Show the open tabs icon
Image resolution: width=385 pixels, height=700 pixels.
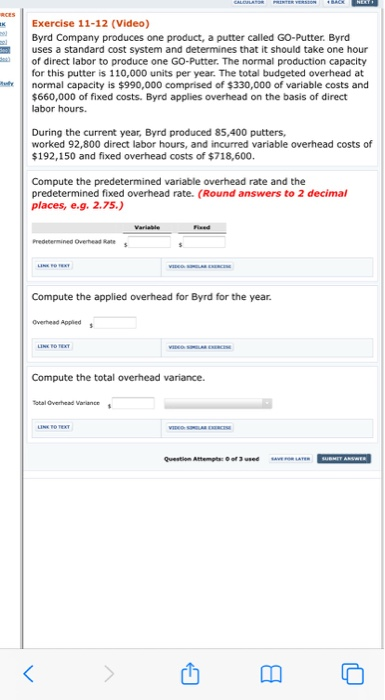(352, 674)
